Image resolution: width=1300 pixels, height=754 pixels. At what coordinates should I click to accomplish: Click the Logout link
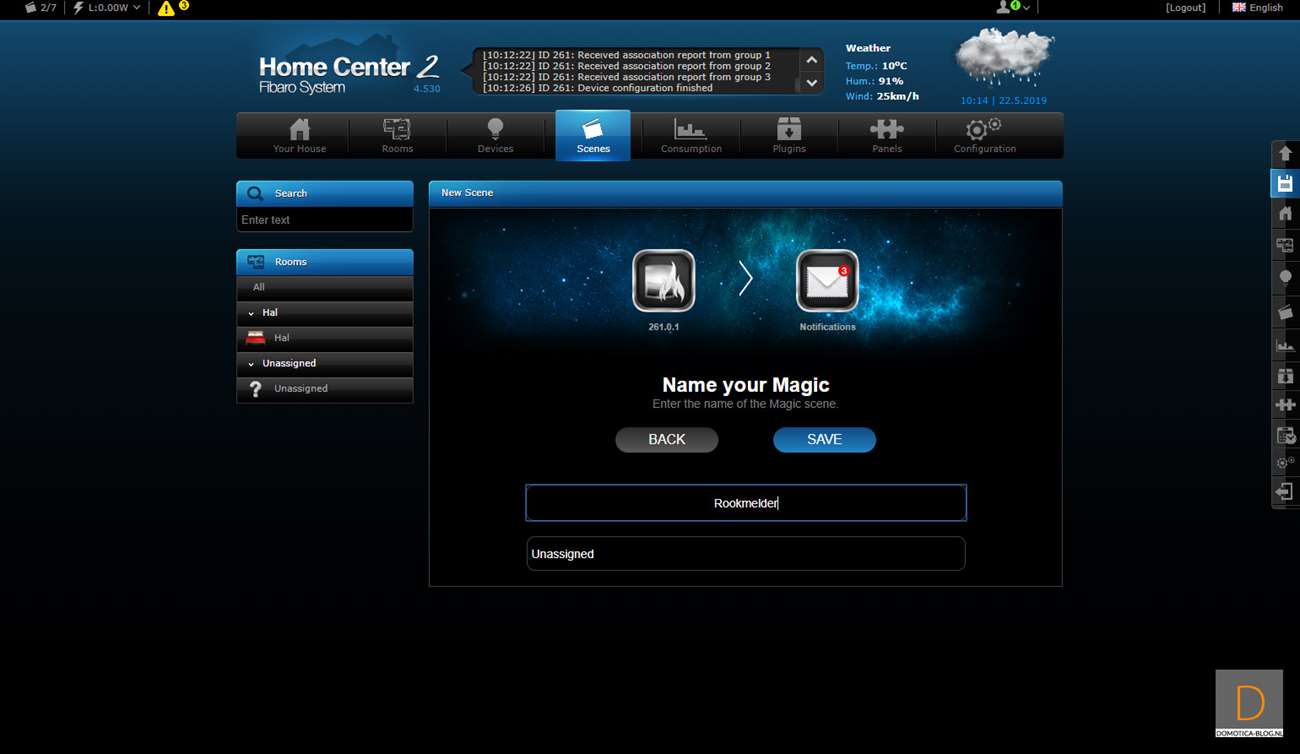click(x=1186, y=8)
